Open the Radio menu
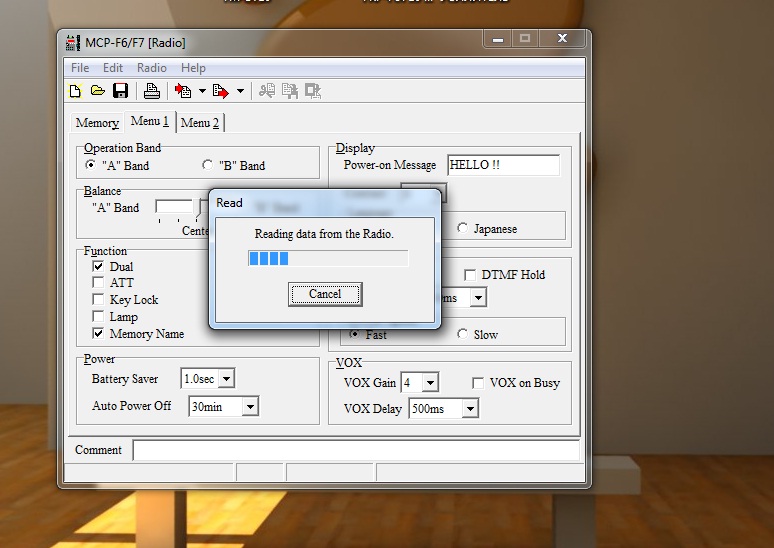 tap(152, 68)
